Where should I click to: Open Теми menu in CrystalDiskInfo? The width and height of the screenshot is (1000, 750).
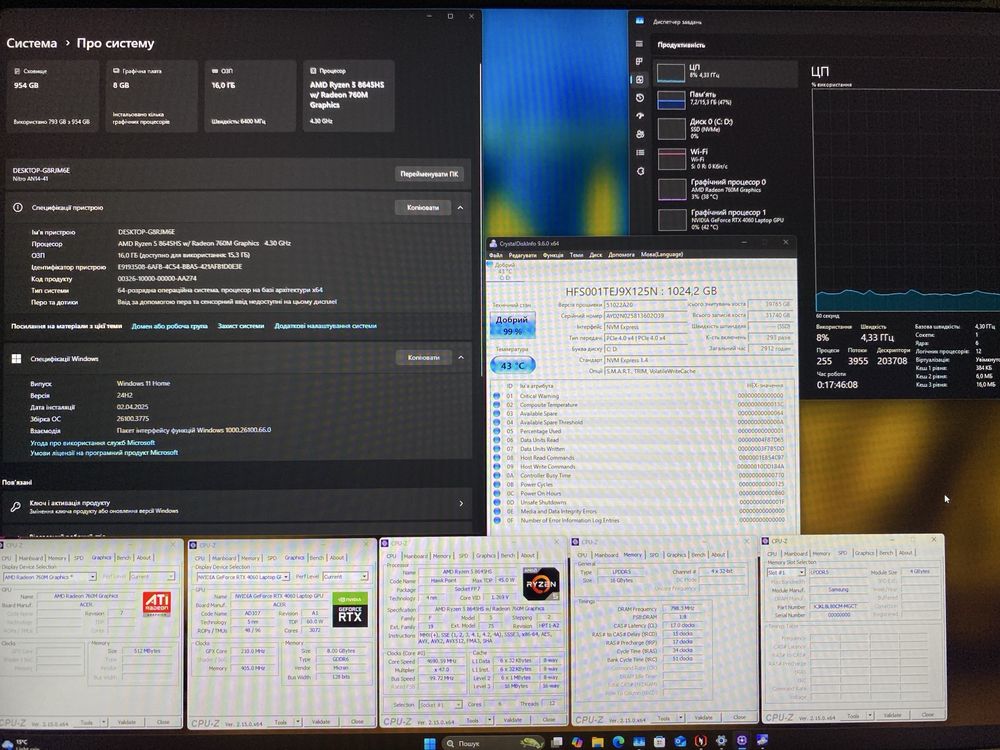click(577, 255)
